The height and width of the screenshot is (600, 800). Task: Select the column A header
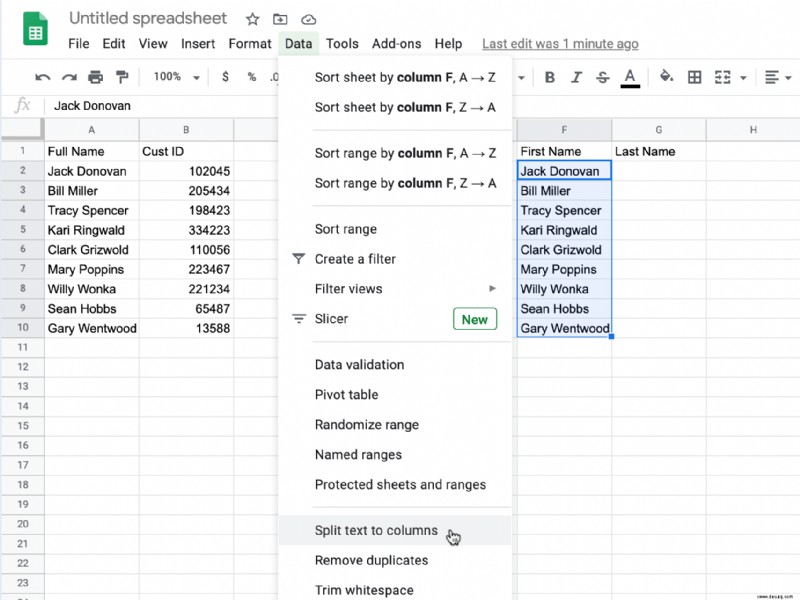click(92, 130)
